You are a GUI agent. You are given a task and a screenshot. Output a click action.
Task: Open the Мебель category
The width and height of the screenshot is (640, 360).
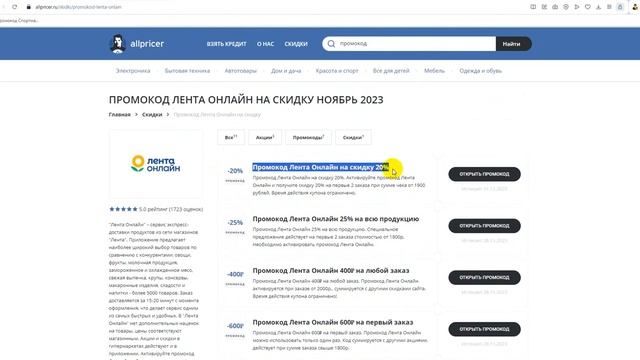point(434,71)
